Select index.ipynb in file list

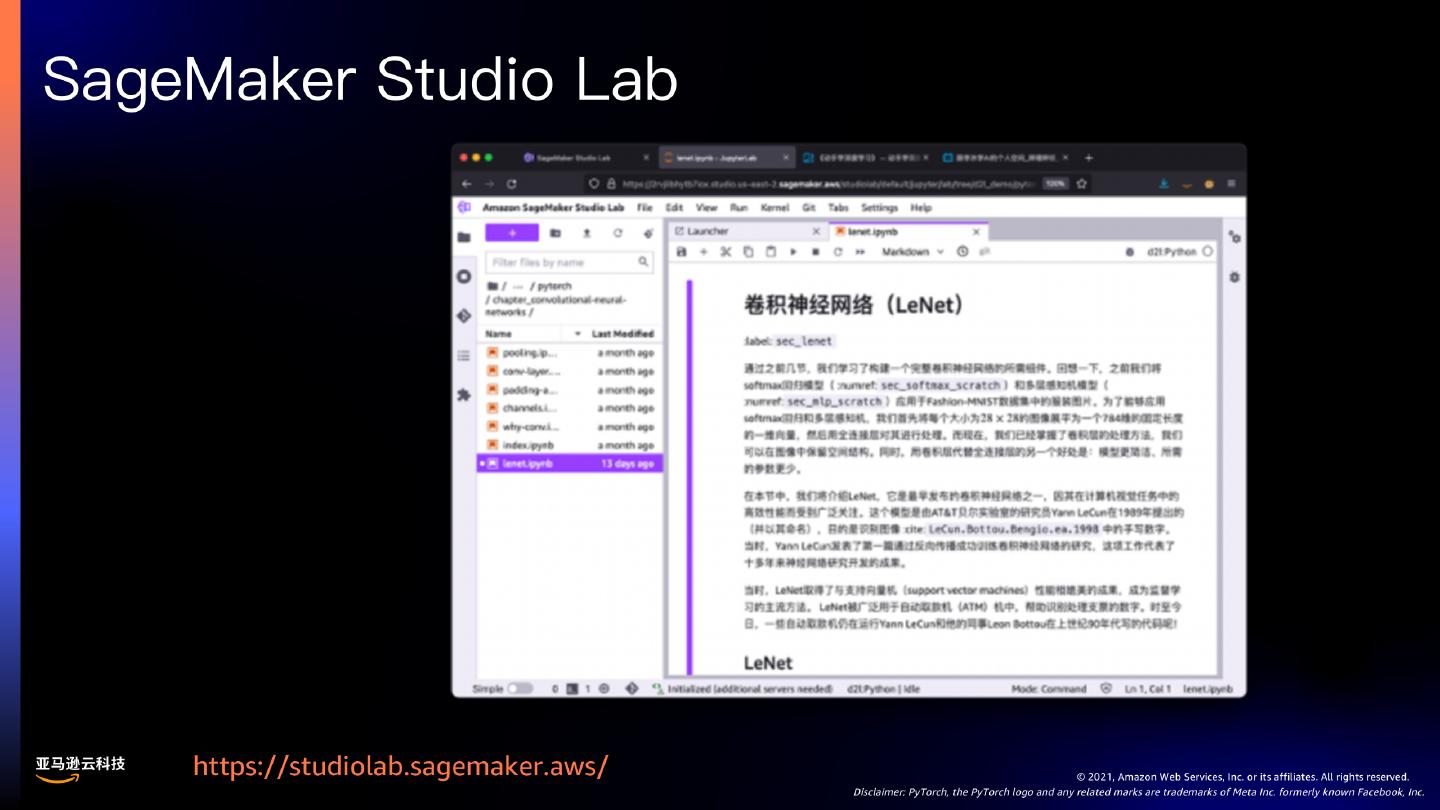click(x=569, y=445)
